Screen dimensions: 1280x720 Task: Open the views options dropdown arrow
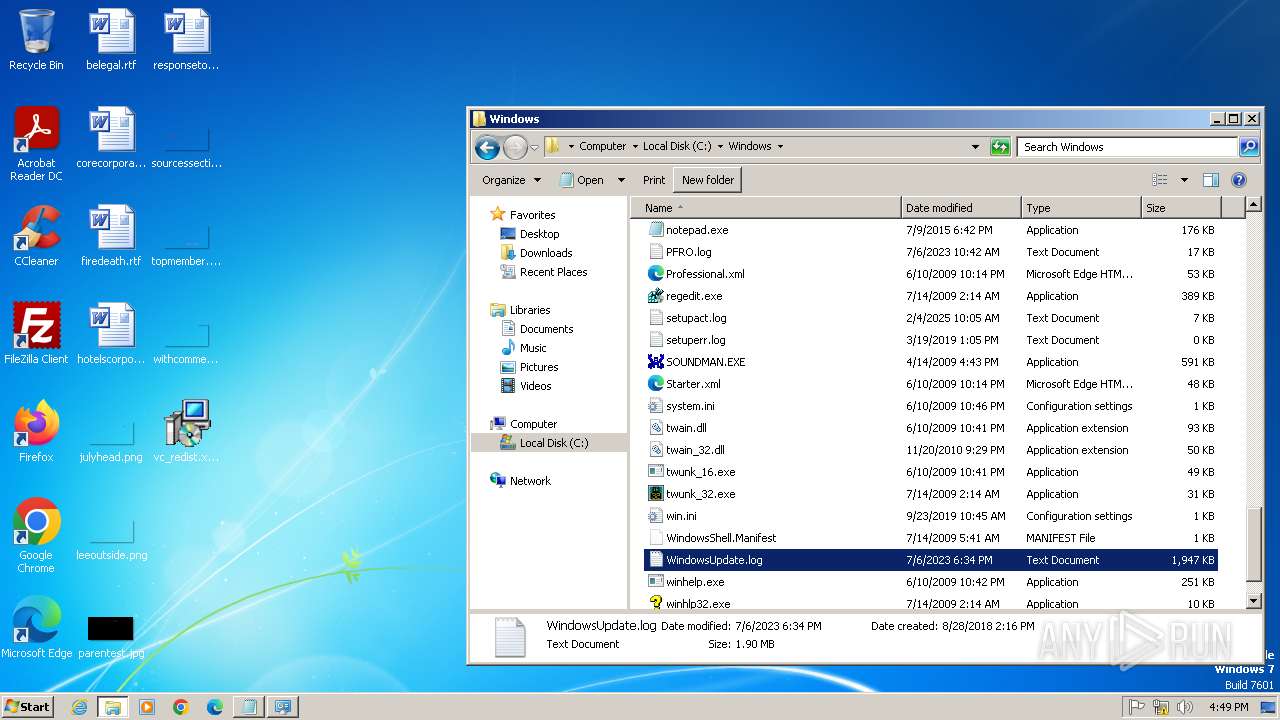point(1184,180)
